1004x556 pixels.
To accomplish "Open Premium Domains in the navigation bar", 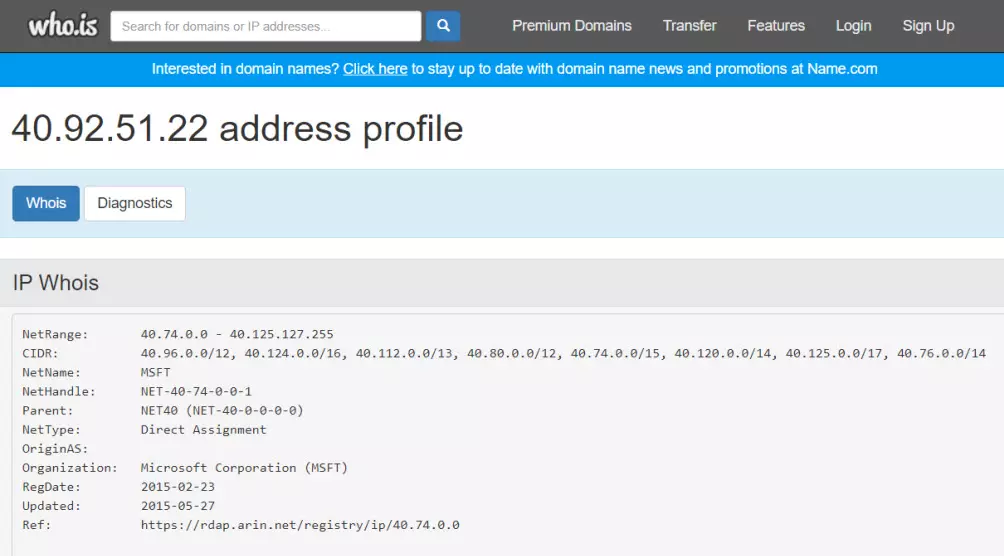I will [x=571, y=26].
